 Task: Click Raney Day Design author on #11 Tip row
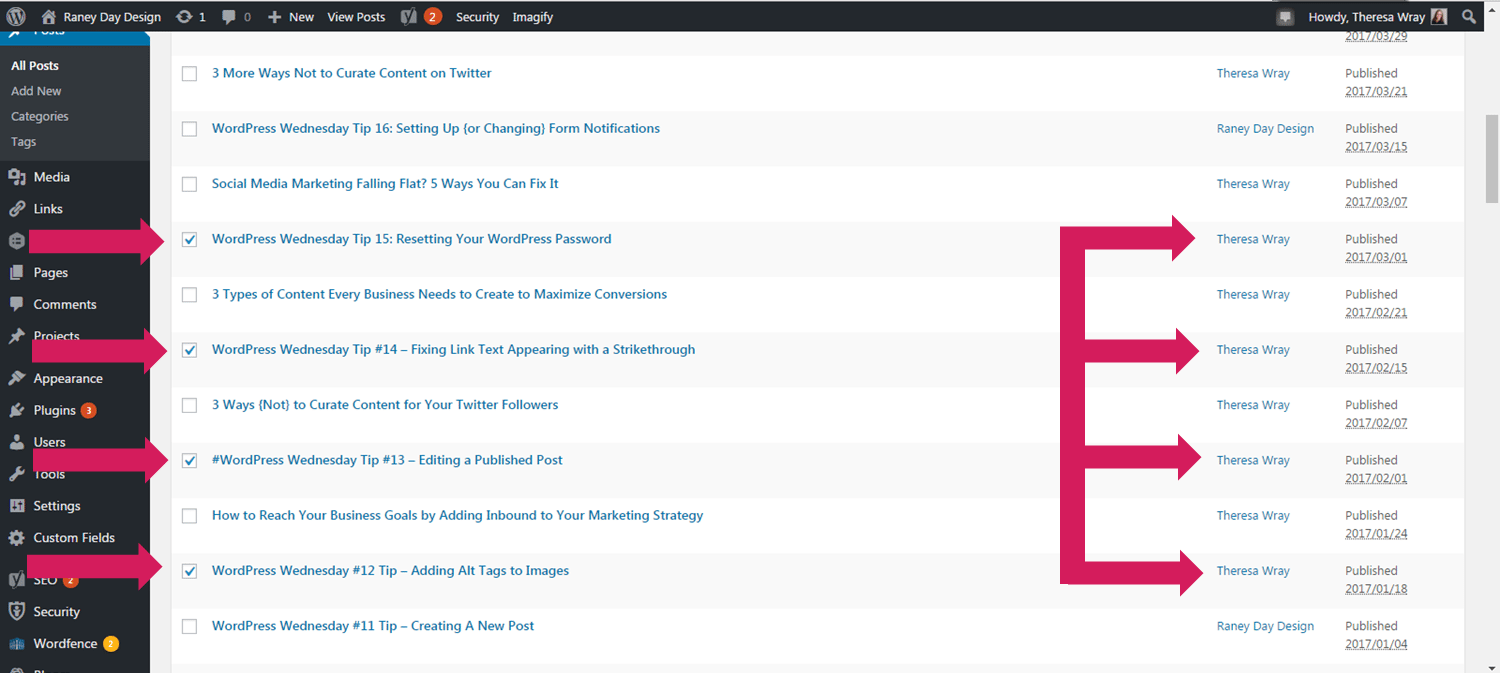click(1265, 626)
